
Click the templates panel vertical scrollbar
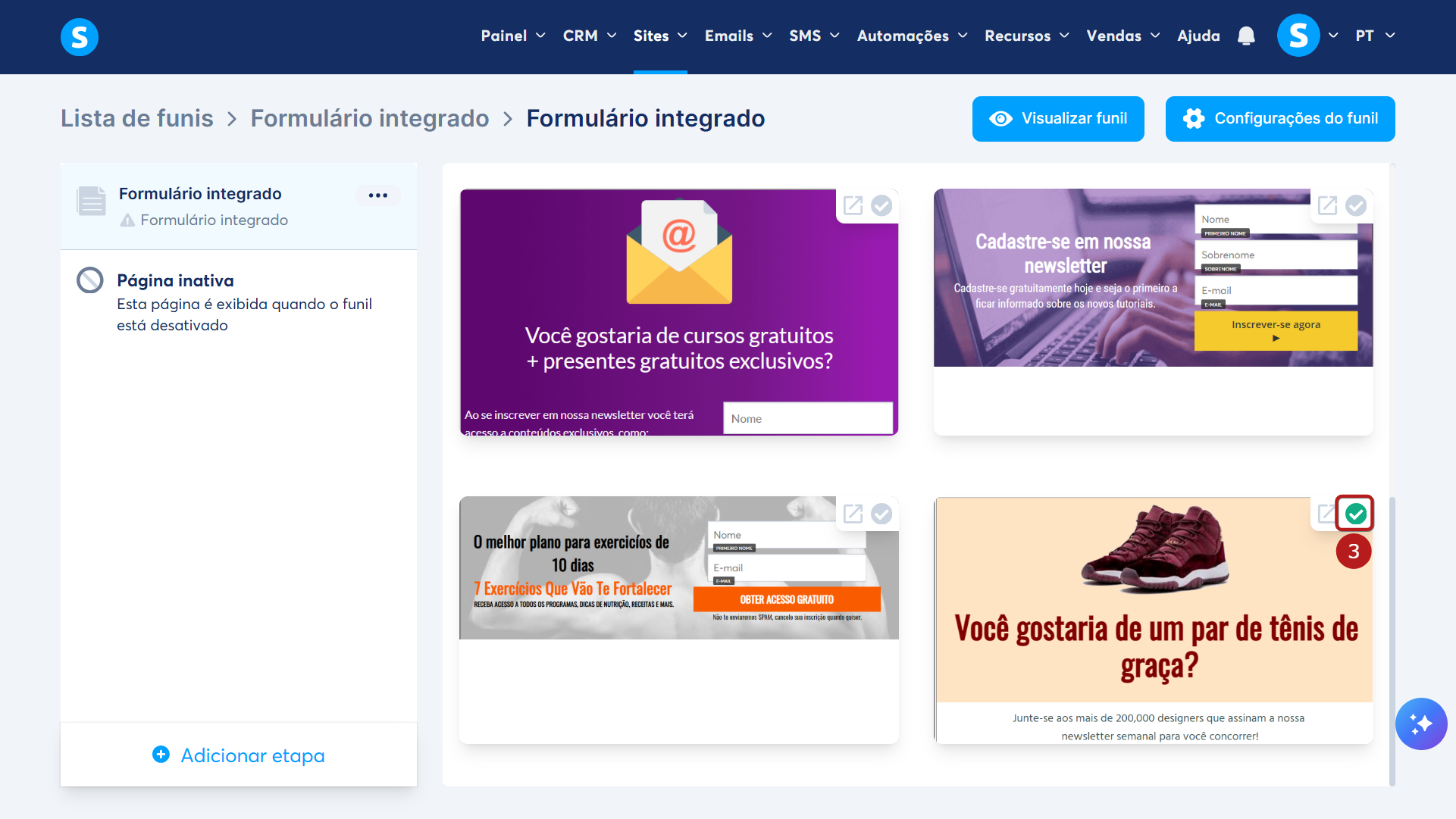pyautogui.click(x=1392, y=640)
